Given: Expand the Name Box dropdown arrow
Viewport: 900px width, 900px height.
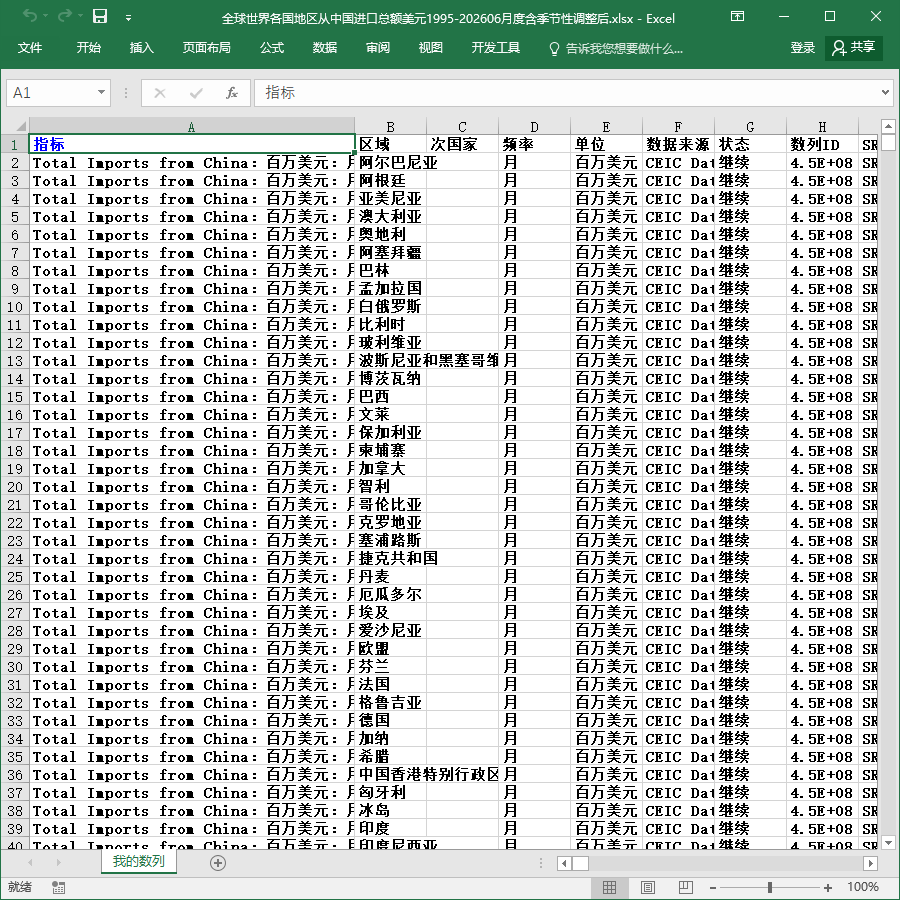Looking at the screenshot, I should (x=101, y=92).
